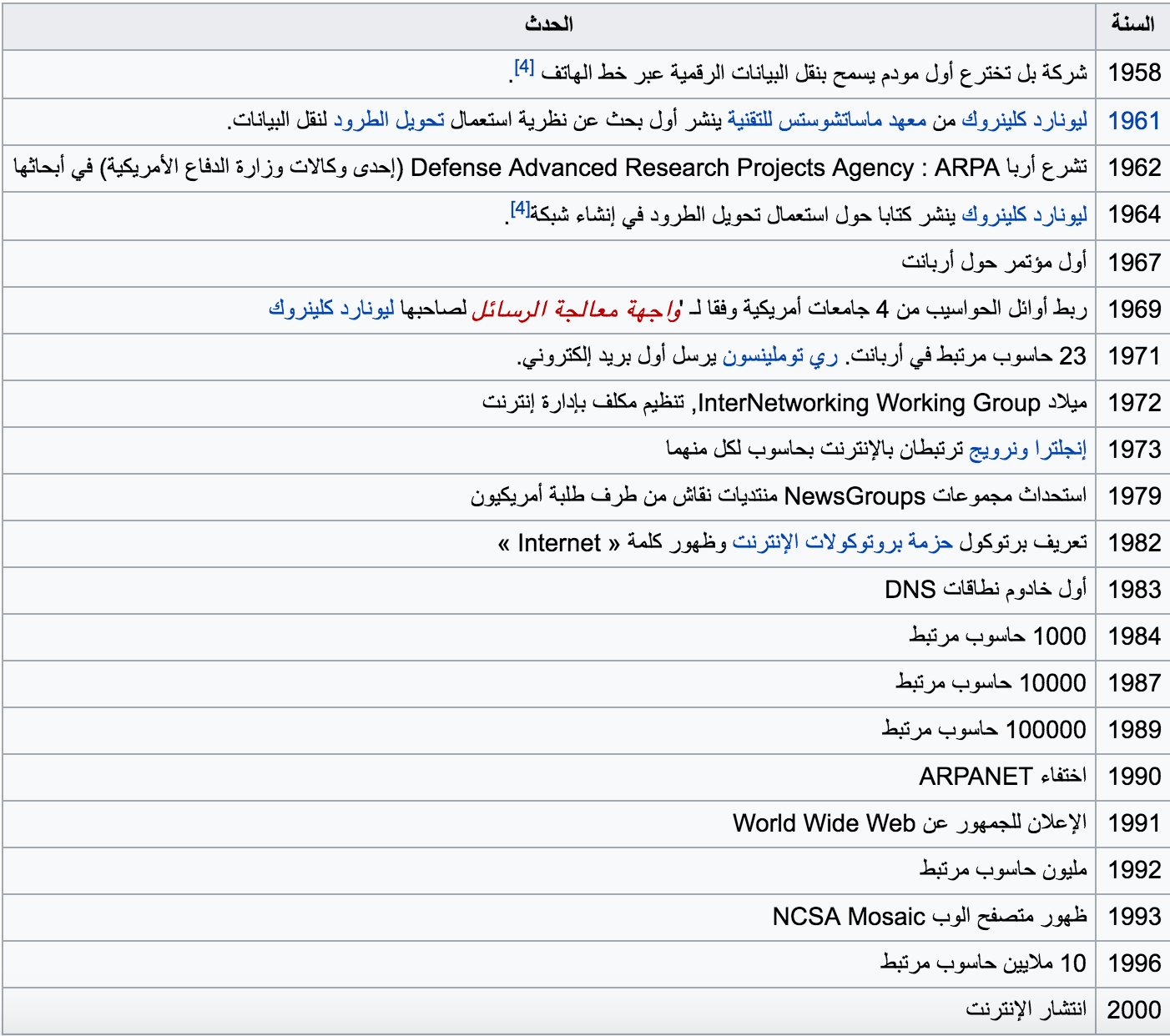Select the event text انتشار الإنترنت
Screen dimensions: 1170x1036
pos(1026,1010)
